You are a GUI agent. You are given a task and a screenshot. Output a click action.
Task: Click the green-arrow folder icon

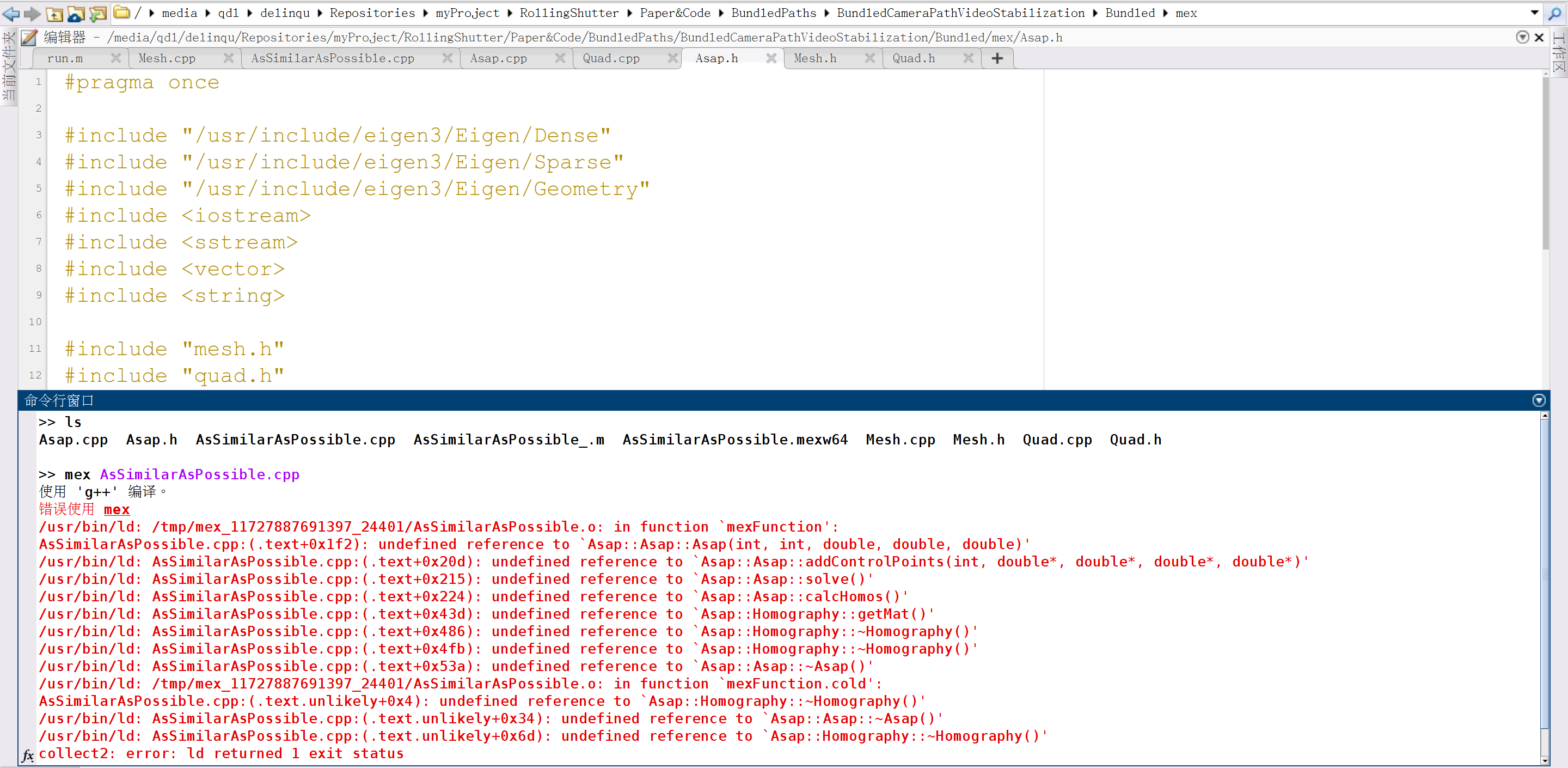97,14
